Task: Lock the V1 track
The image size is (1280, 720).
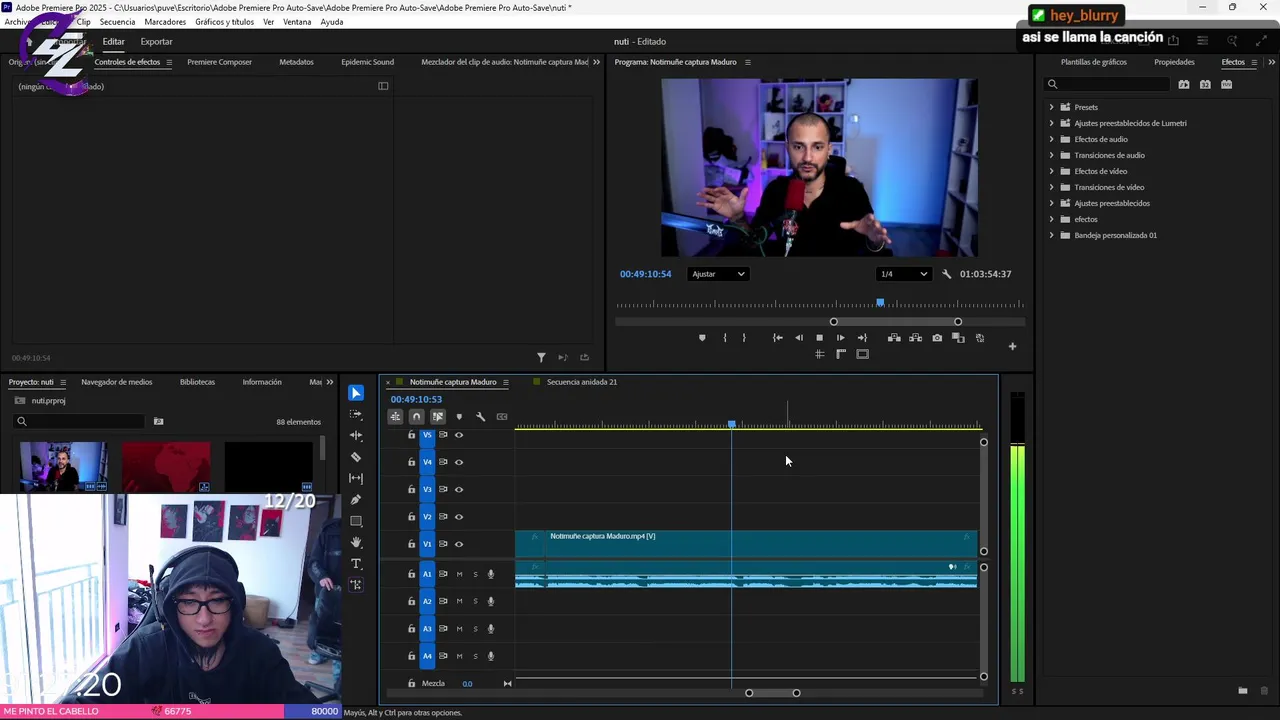Action: pyautogui.click(x=411, y=544)
